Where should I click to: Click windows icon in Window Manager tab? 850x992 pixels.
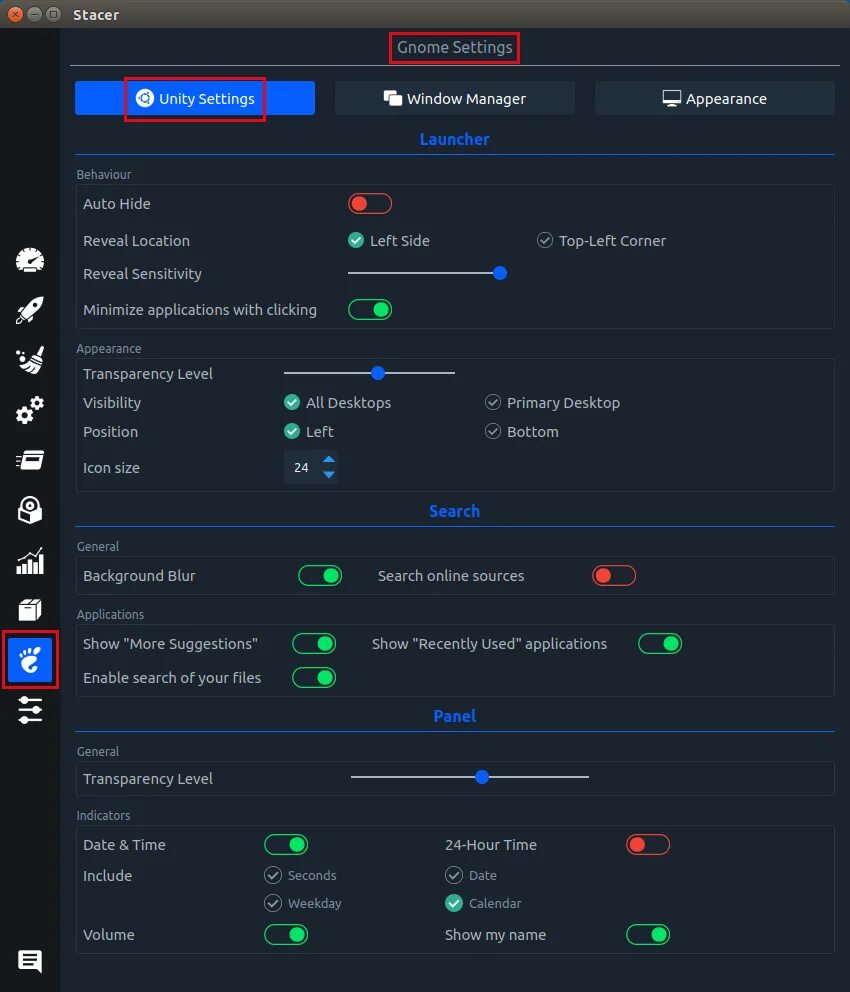pyautogui.click(x=393, y=98)
